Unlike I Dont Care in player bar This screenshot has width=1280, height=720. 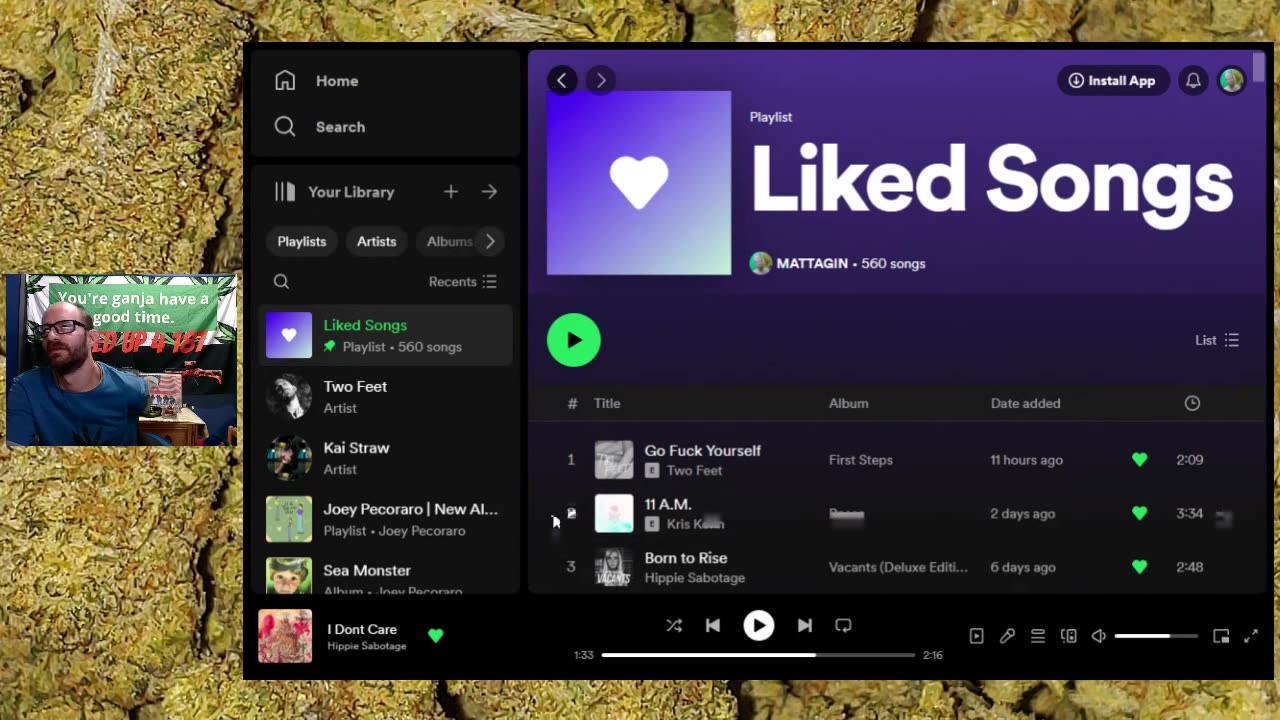click(x=435, y=635)
